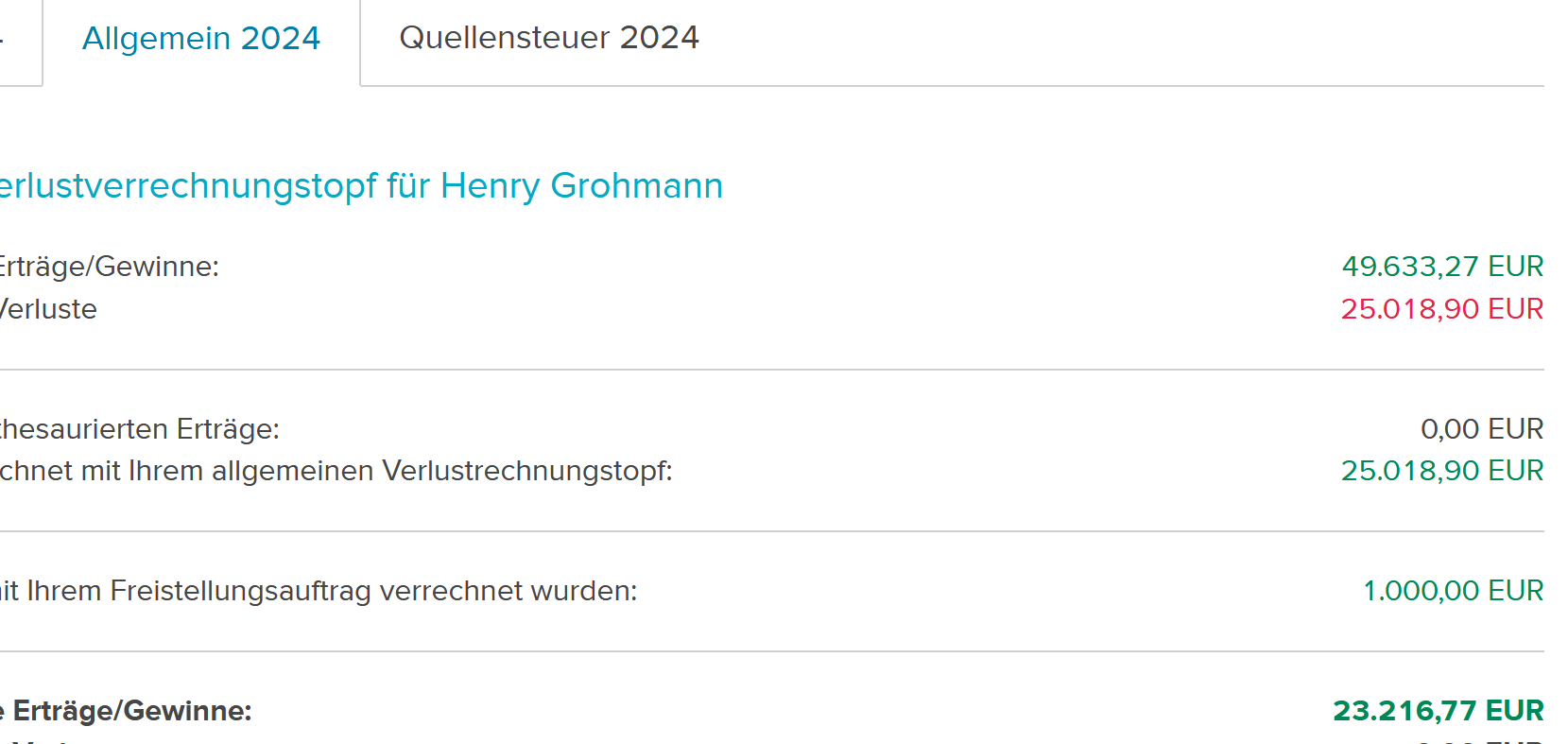The width and height of the screenshot is (1568, 744).
Task: Click the Verluste row label
Action: [x=47, y=309]
